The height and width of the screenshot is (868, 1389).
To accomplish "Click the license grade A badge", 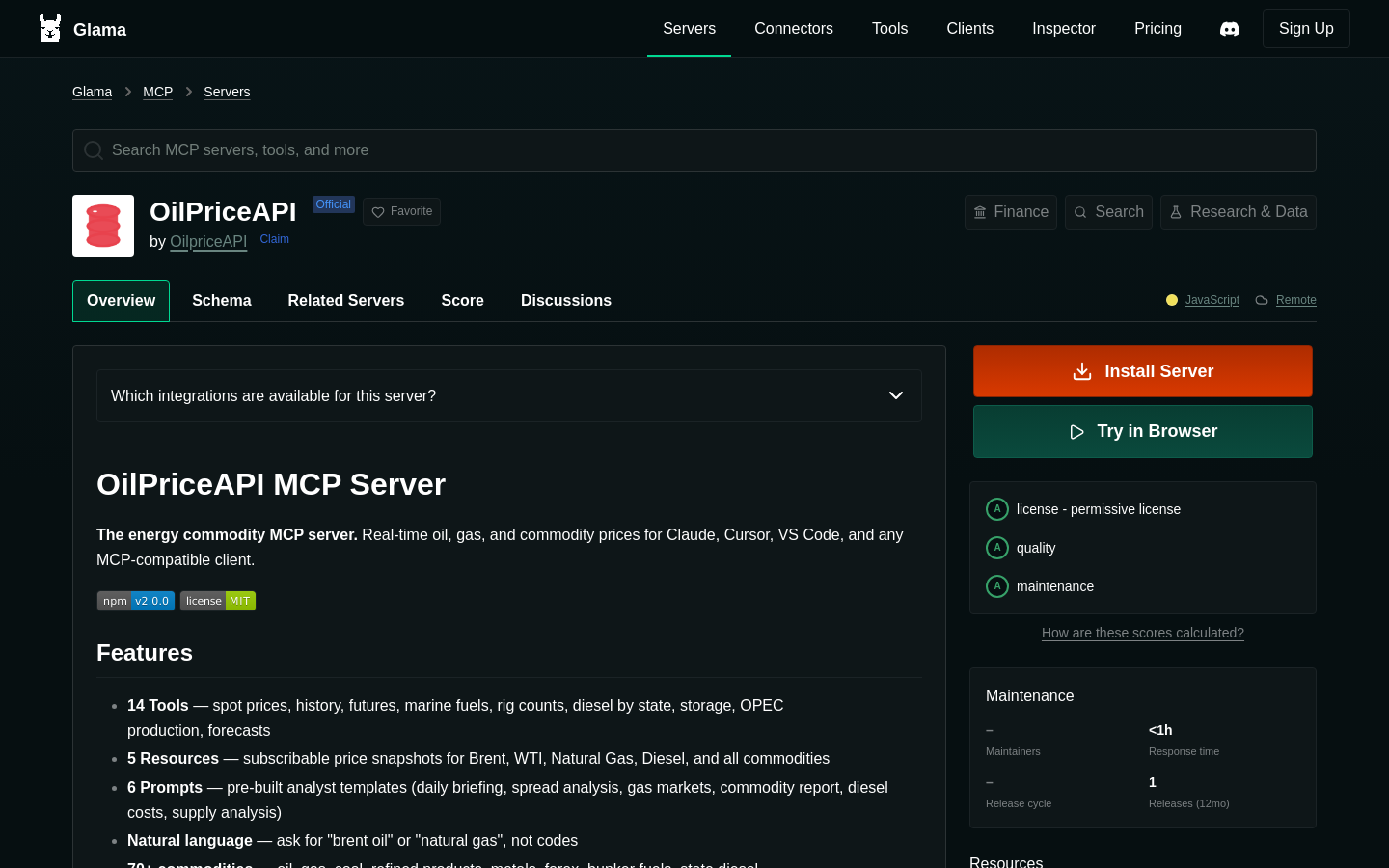I will (997, 509).
